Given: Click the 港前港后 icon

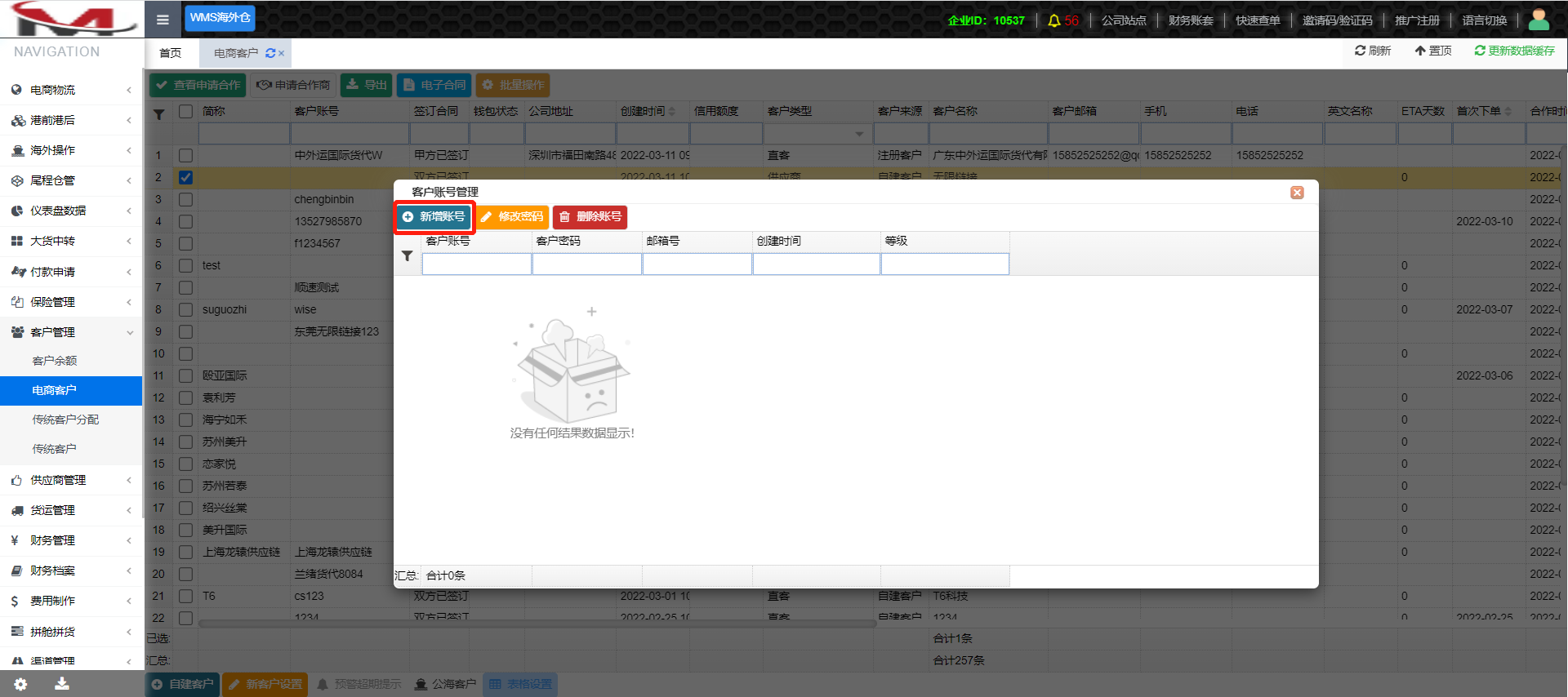Looking at the screenshot, I should point(17,120).
